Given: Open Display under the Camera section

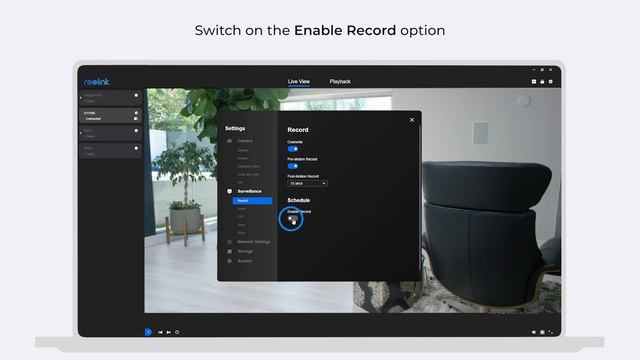Looking at the screenshot, I should tap(242, 150).
